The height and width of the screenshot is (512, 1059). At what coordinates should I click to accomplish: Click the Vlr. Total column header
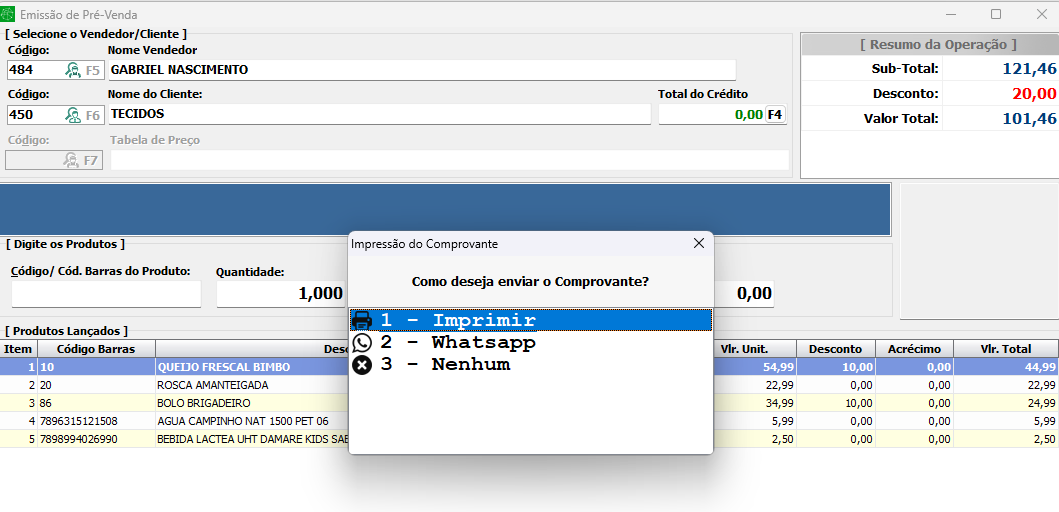[x=1004, y=349]
